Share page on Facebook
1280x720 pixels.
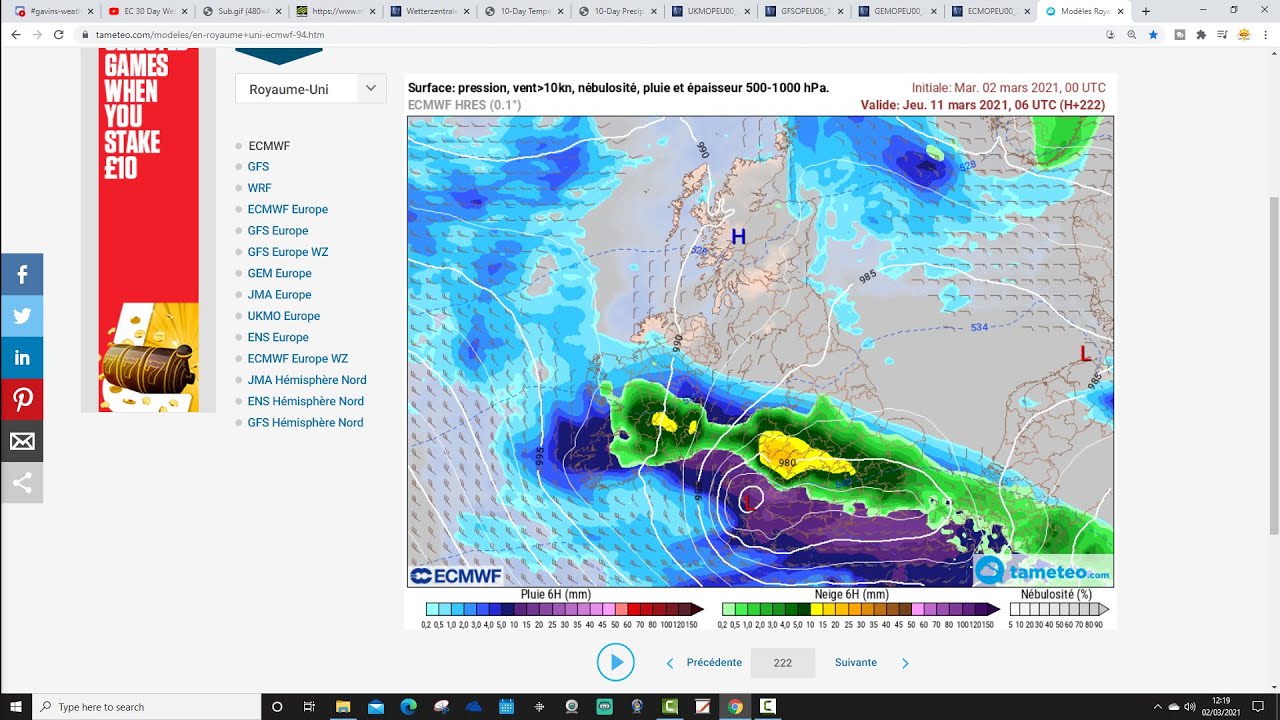(22, 274)
